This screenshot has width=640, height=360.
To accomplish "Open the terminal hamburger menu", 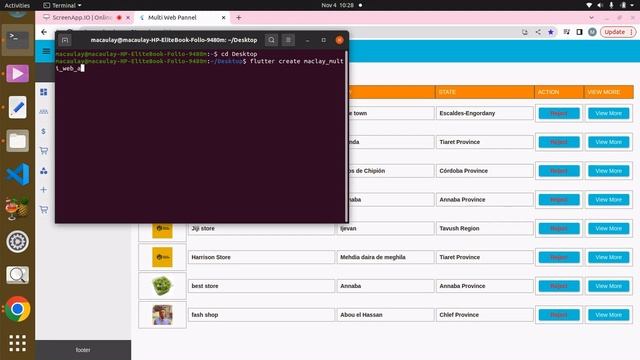I will point(288,40).
